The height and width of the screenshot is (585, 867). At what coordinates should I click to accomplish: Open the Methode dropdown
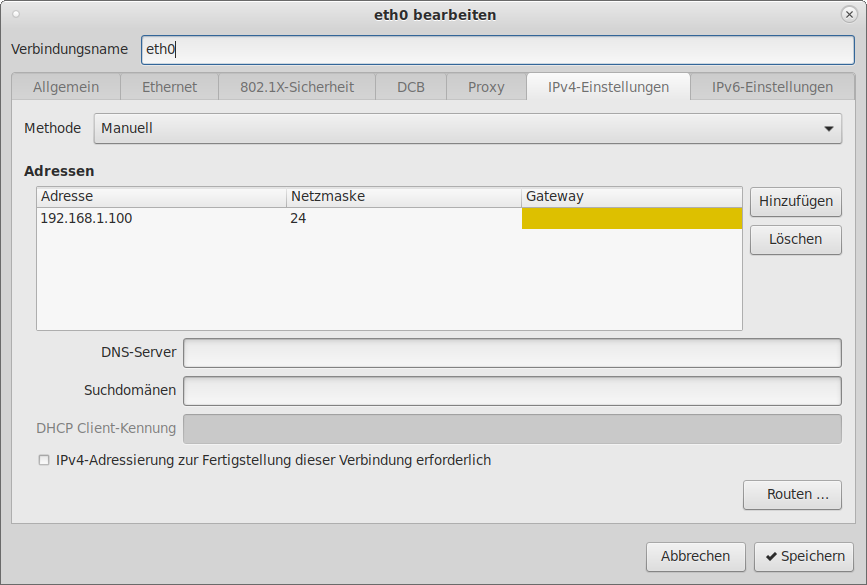467,128
